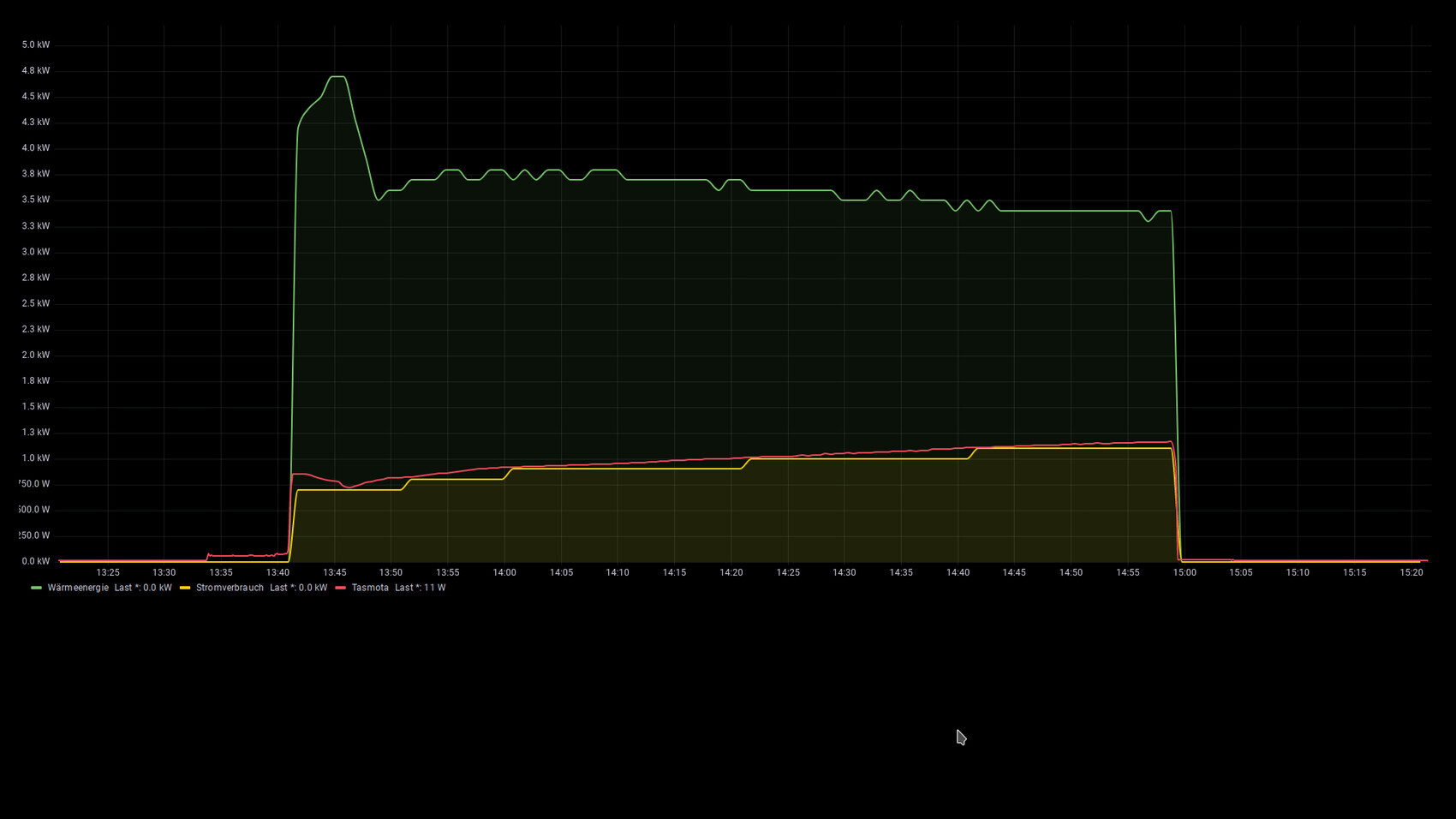Click the peak of green Wärmeenergie curve
1456x819 pixels.
(337, 77)
